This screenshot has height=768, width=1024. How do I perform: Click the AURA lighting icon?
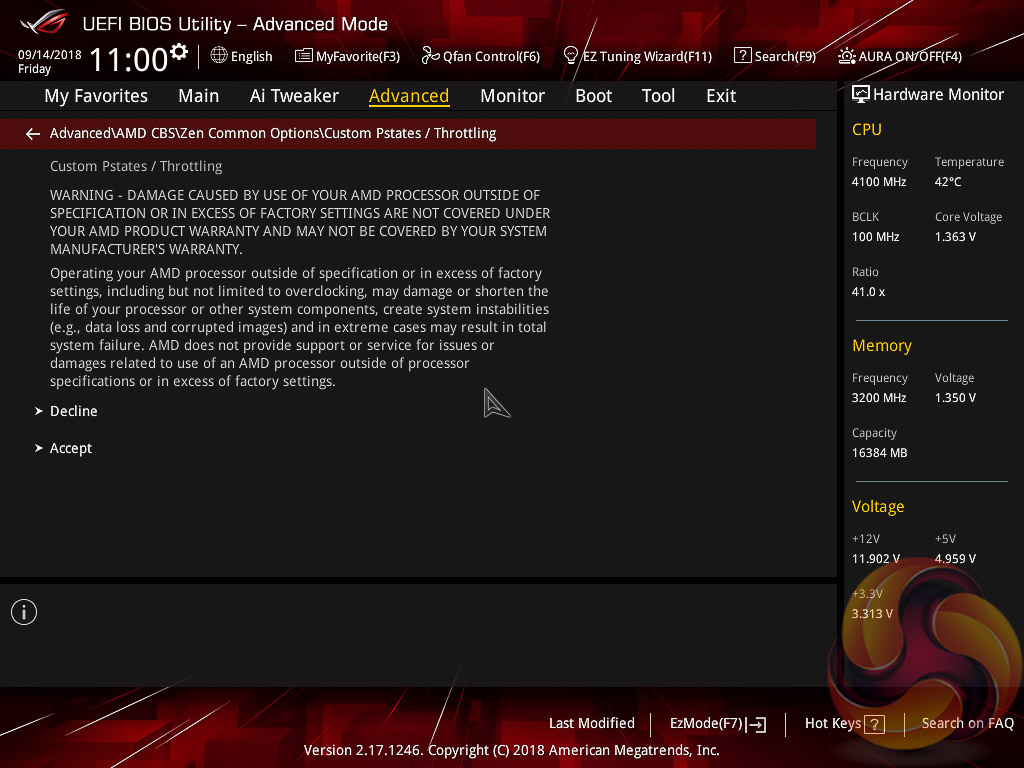click(847, 56)
